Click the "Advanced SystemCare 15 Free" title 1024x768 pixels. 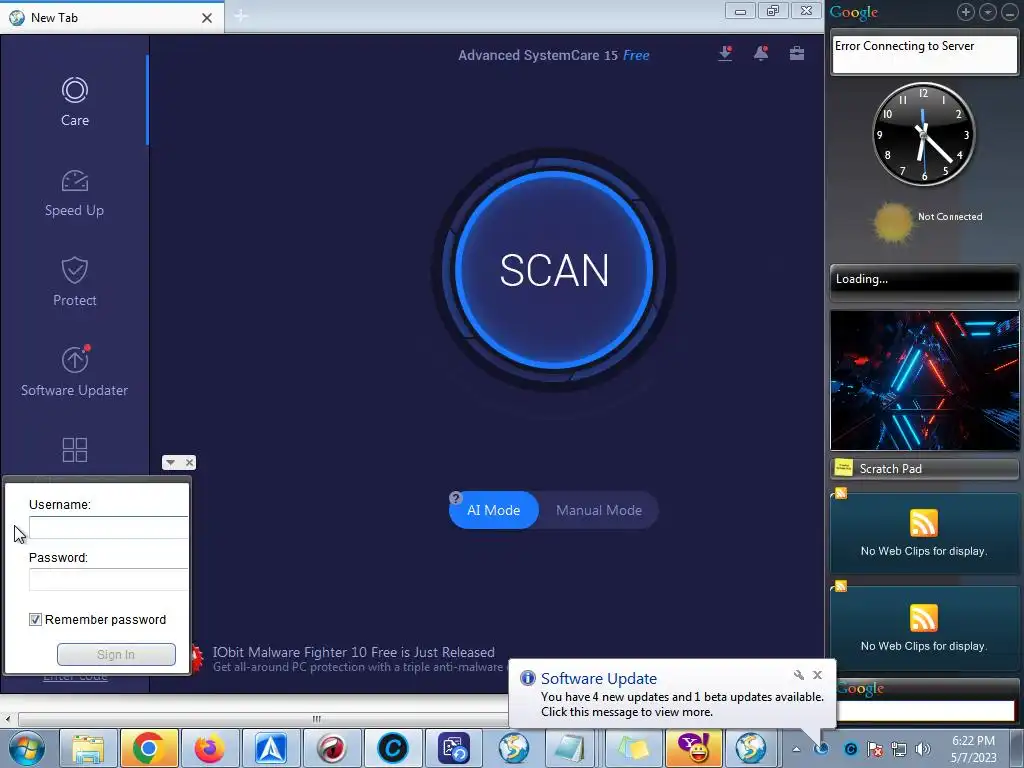tap(553, 56)
